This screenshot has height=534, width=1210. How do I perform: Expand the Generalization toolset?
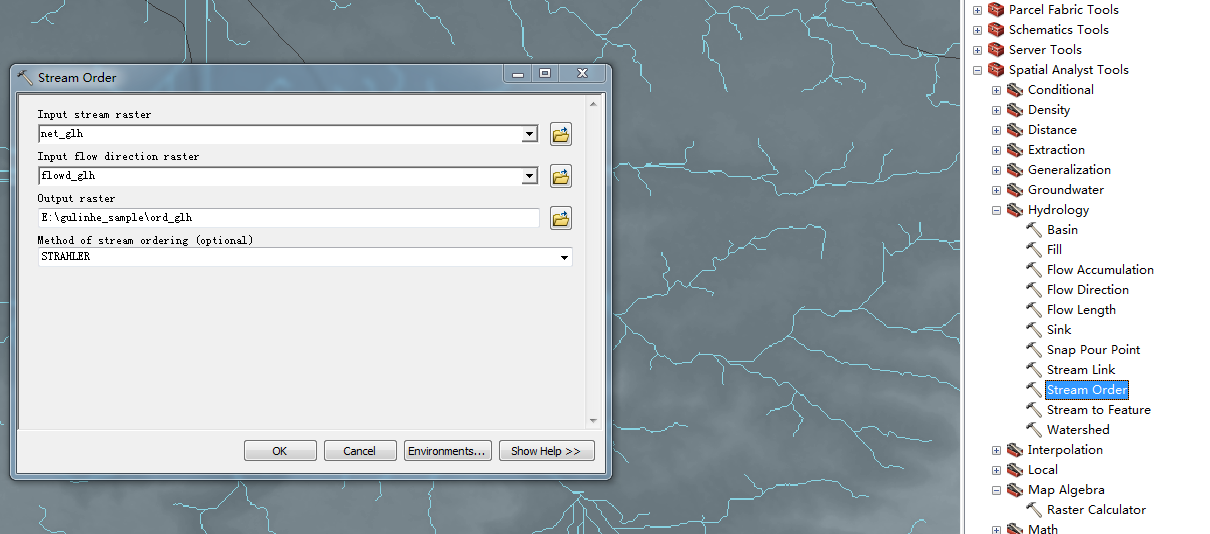[996, 170]
